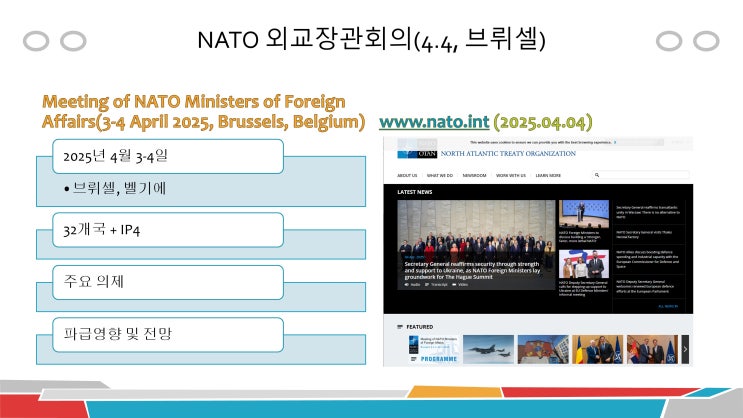The height and width of the screenshot is (418, 743).
Task: Click the ABOUT US menu on NATO site
Action: pyautogui.click(x=407, y=175)
